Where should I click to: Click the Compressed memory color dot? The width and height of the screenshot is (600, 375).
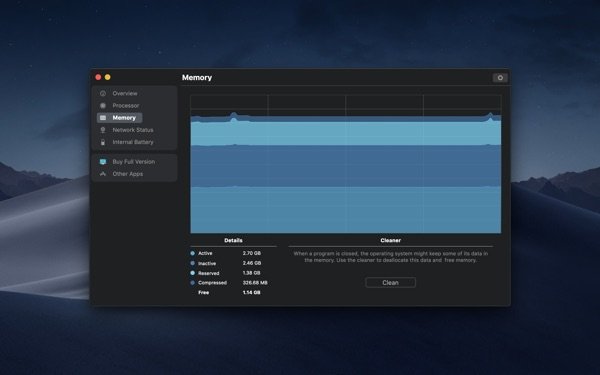tap(192, 283)
